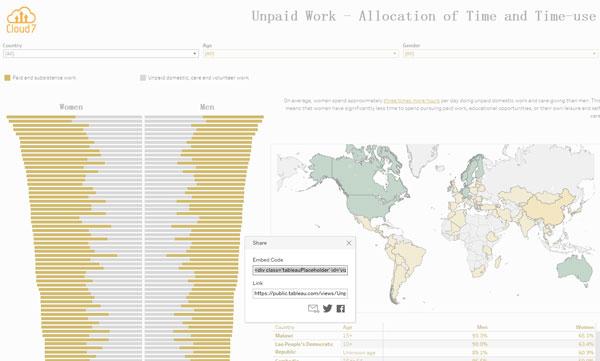Click the Women column header in table
The width and height of the screenshot is (600, 361).
pos(585,327)
